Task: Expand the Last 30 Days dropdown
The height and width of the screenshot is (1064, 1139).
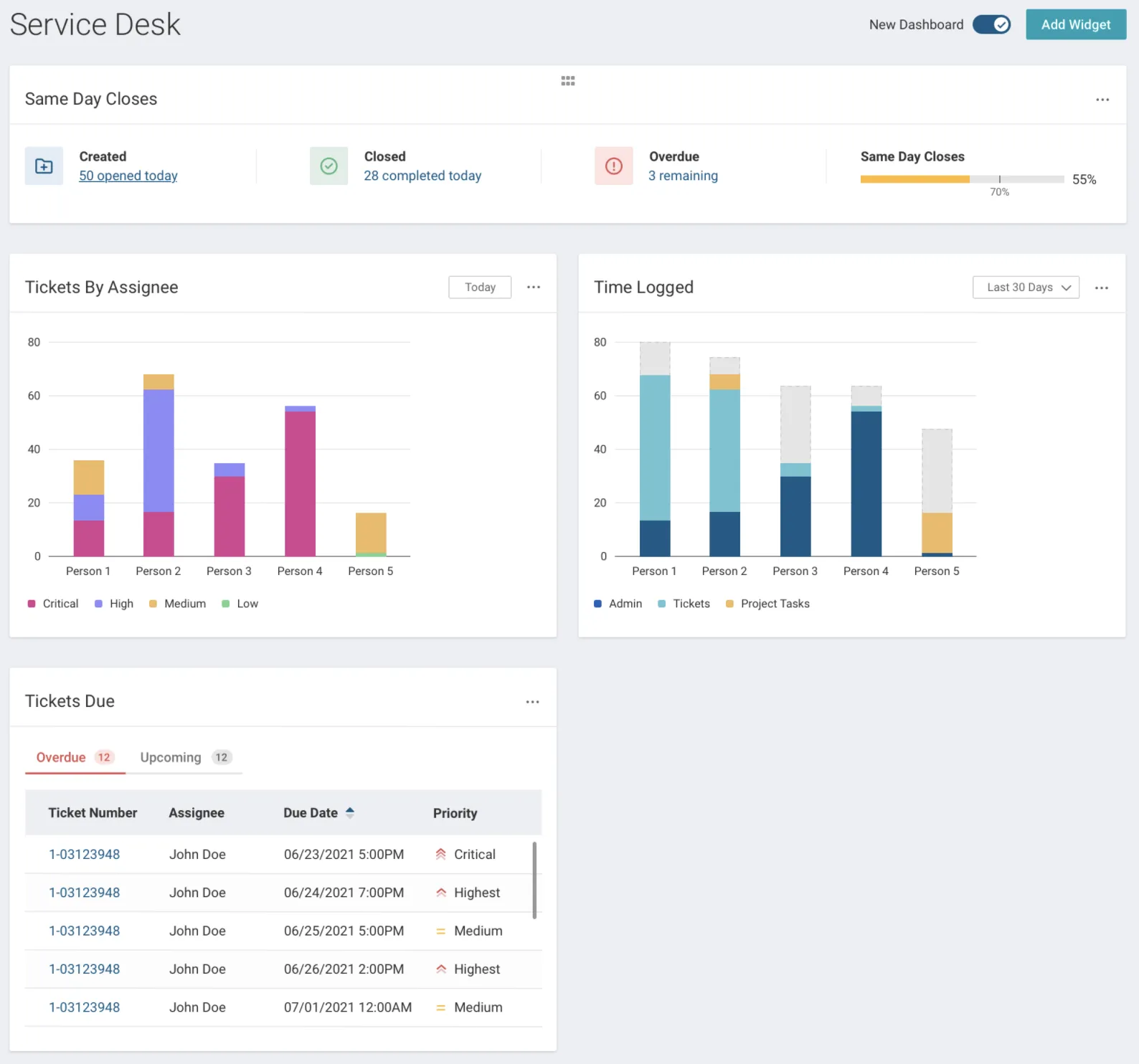Action: 1025,288
